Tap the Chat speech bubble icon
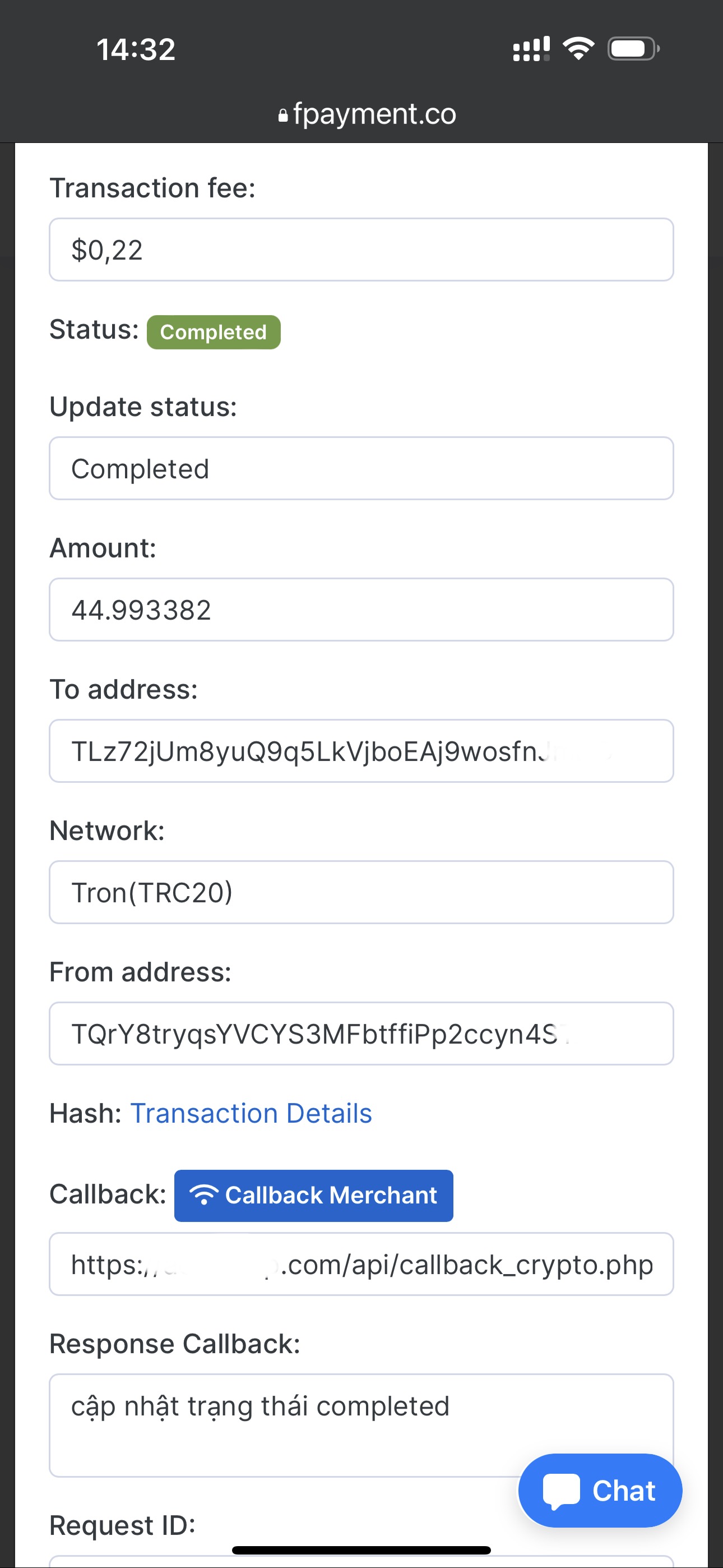The width and height of the screenshot is (723, 1568). [x=560, y=1491]
